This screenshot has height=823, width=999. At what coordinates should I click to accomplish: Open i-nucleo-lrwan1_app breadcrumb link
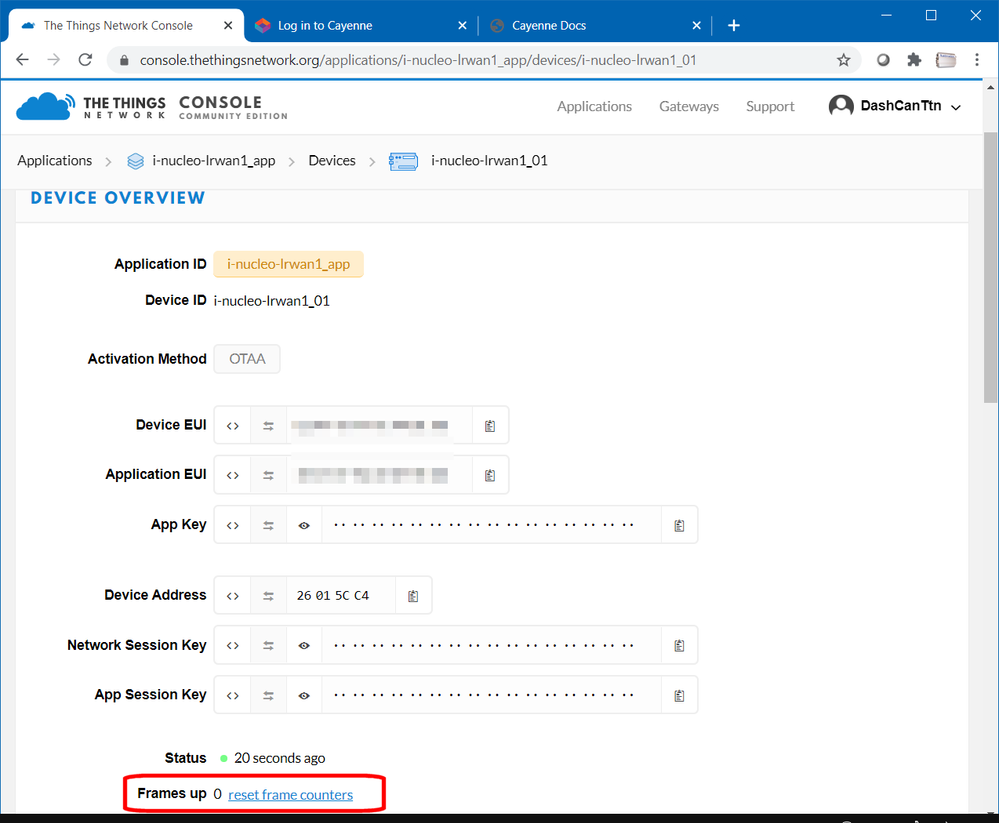[214, 161]
